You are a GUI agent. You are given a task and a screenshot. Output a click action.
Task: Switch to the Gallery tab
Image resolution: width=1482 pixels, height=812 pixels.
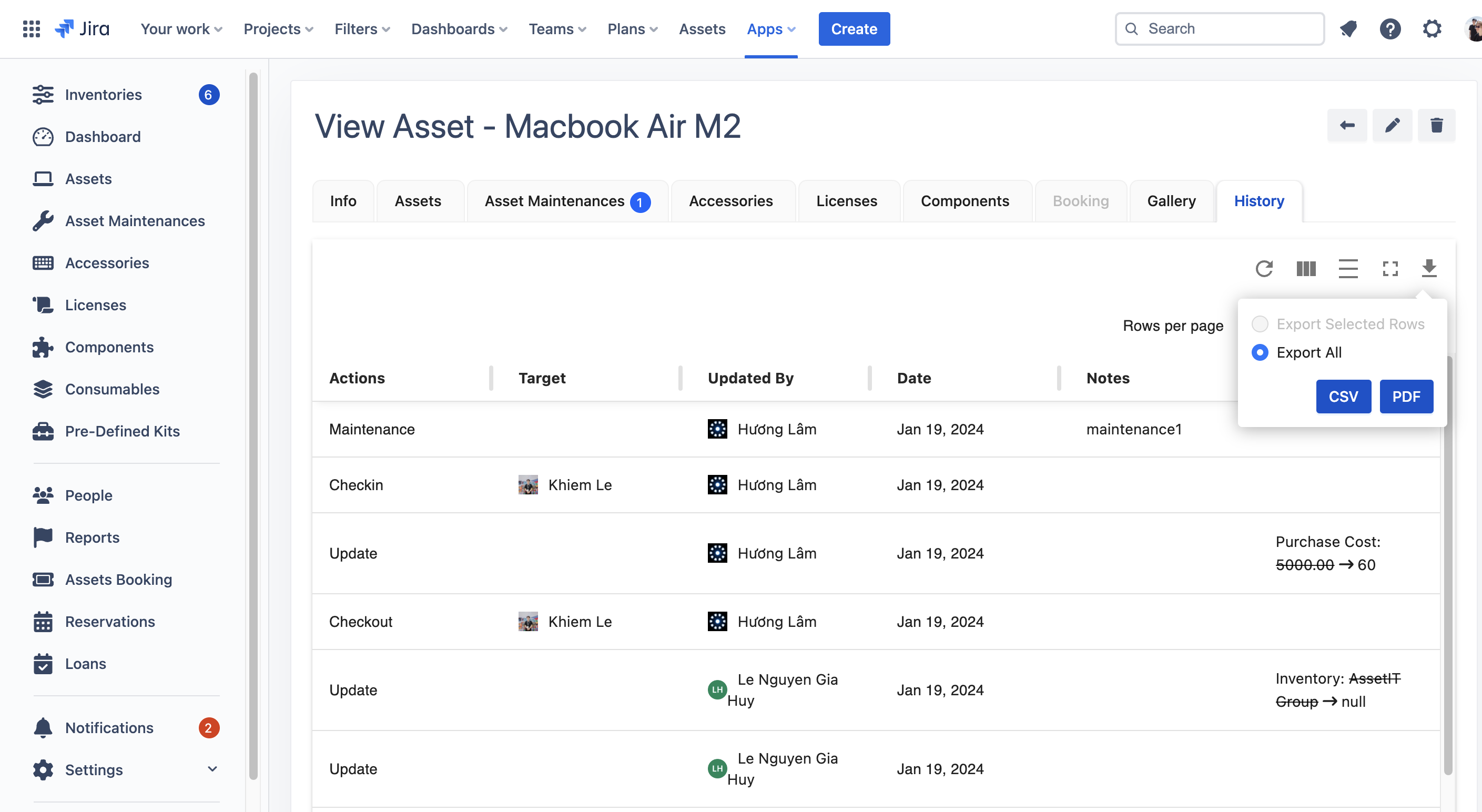coord(1171,201)
